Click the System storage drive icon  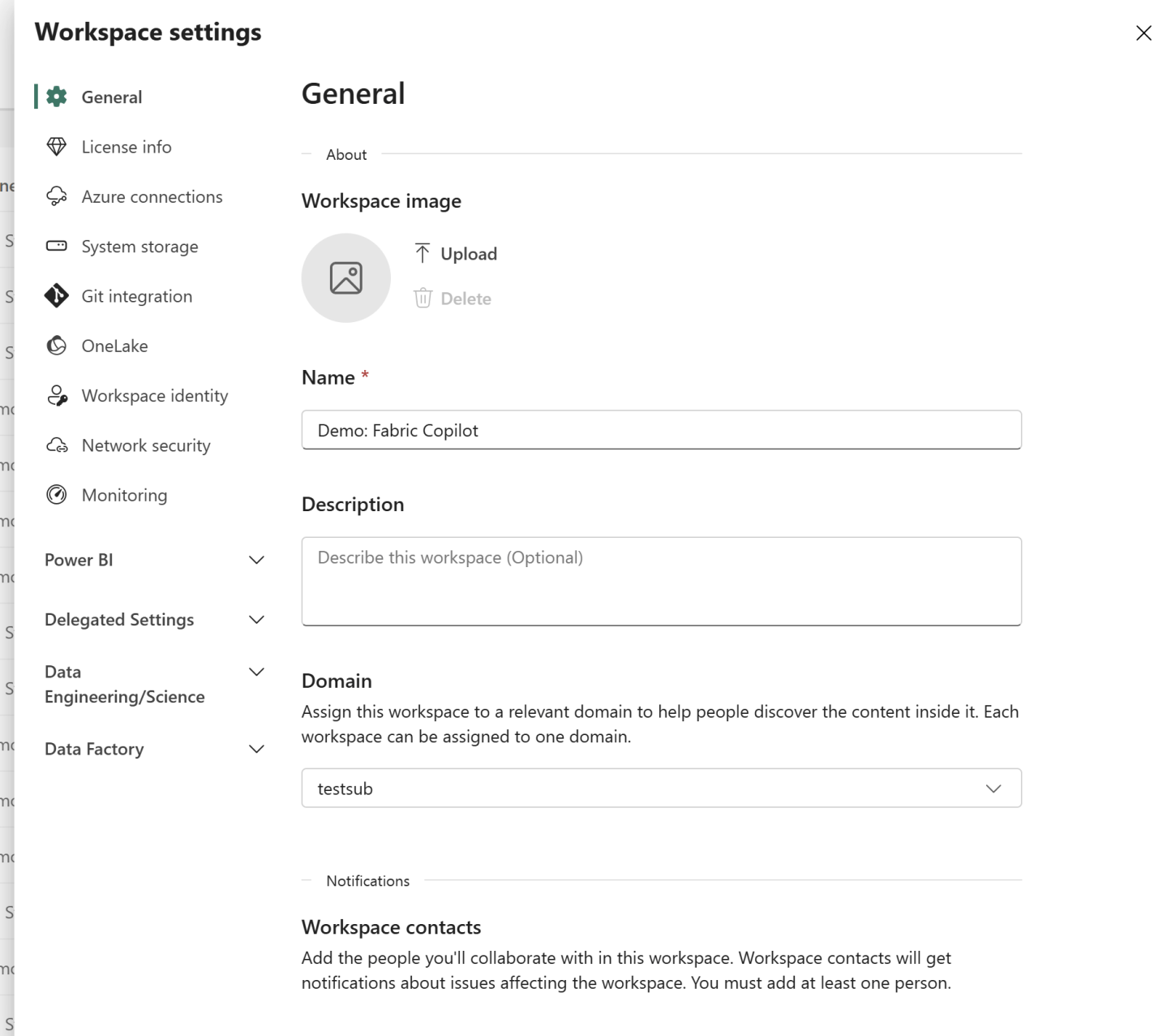[57, 246]
